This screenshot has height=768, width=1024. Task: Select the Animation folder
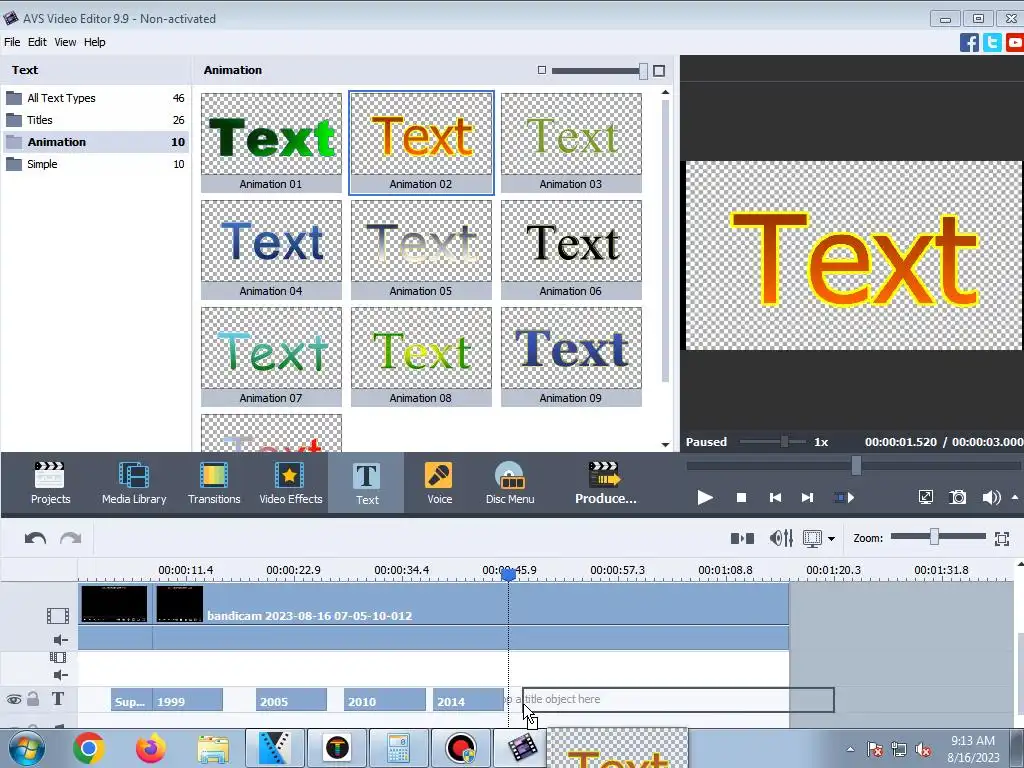(96, 142)
